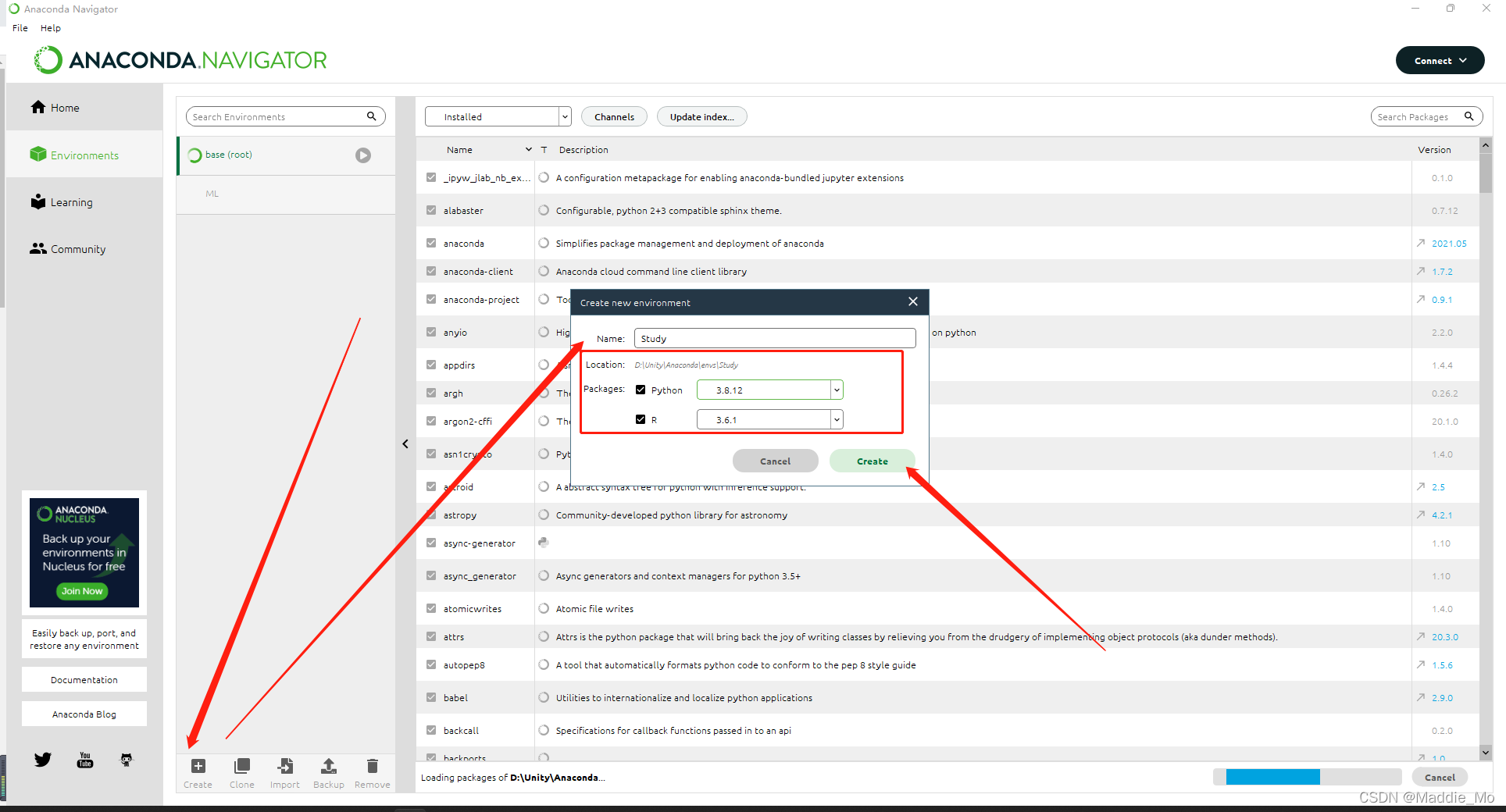
Task: Open the Twitter icon link
Action: pyautogui.click(x=43, y=760)
